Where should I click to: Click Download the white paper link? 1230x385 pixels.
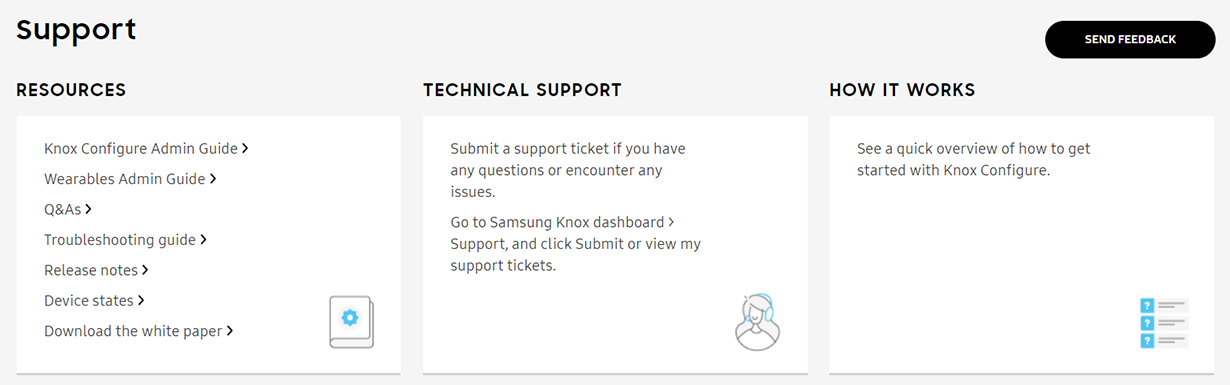coord(138,330)
